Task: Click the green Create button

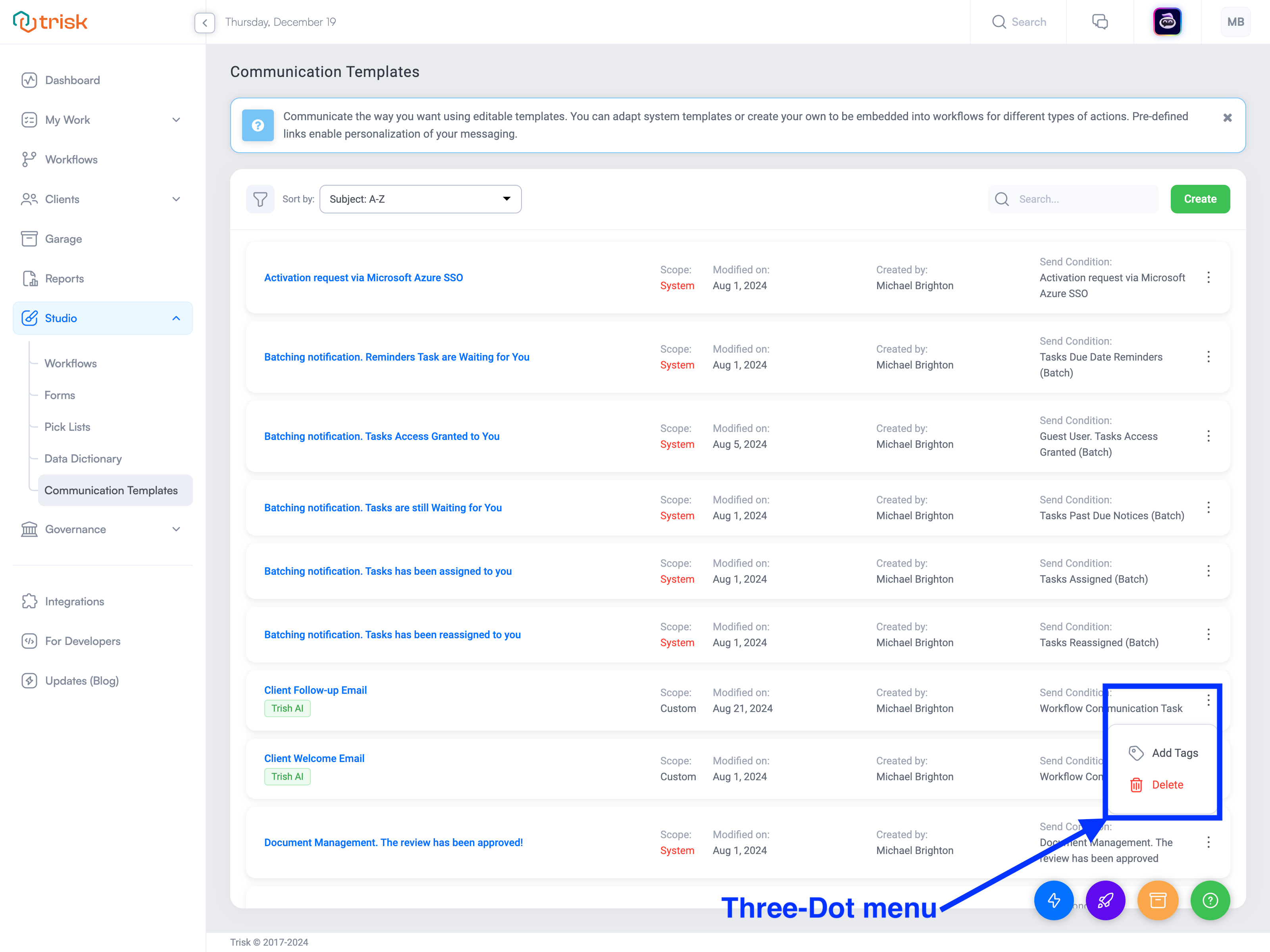Action: tap(1200, 199)
